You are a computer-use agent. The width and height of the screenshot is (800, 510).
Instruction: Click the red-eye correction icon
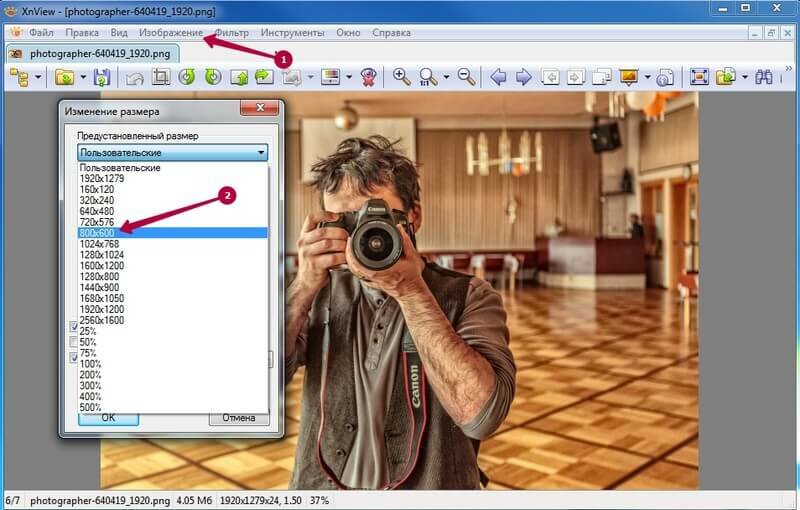368,77
